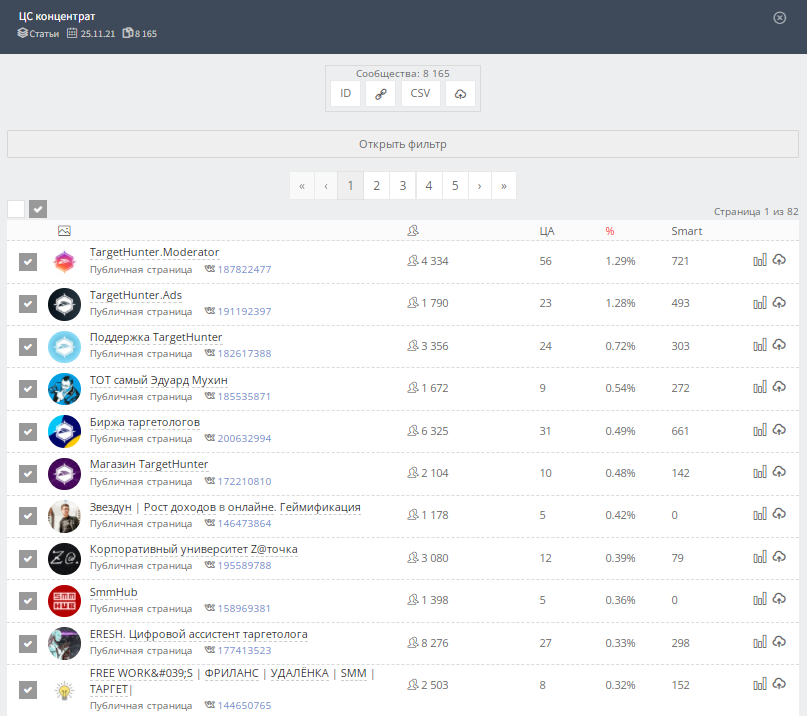This screenshot has width=807, height=716.
Task: Sort by the ЦА column header
Action: click(547, 231)
